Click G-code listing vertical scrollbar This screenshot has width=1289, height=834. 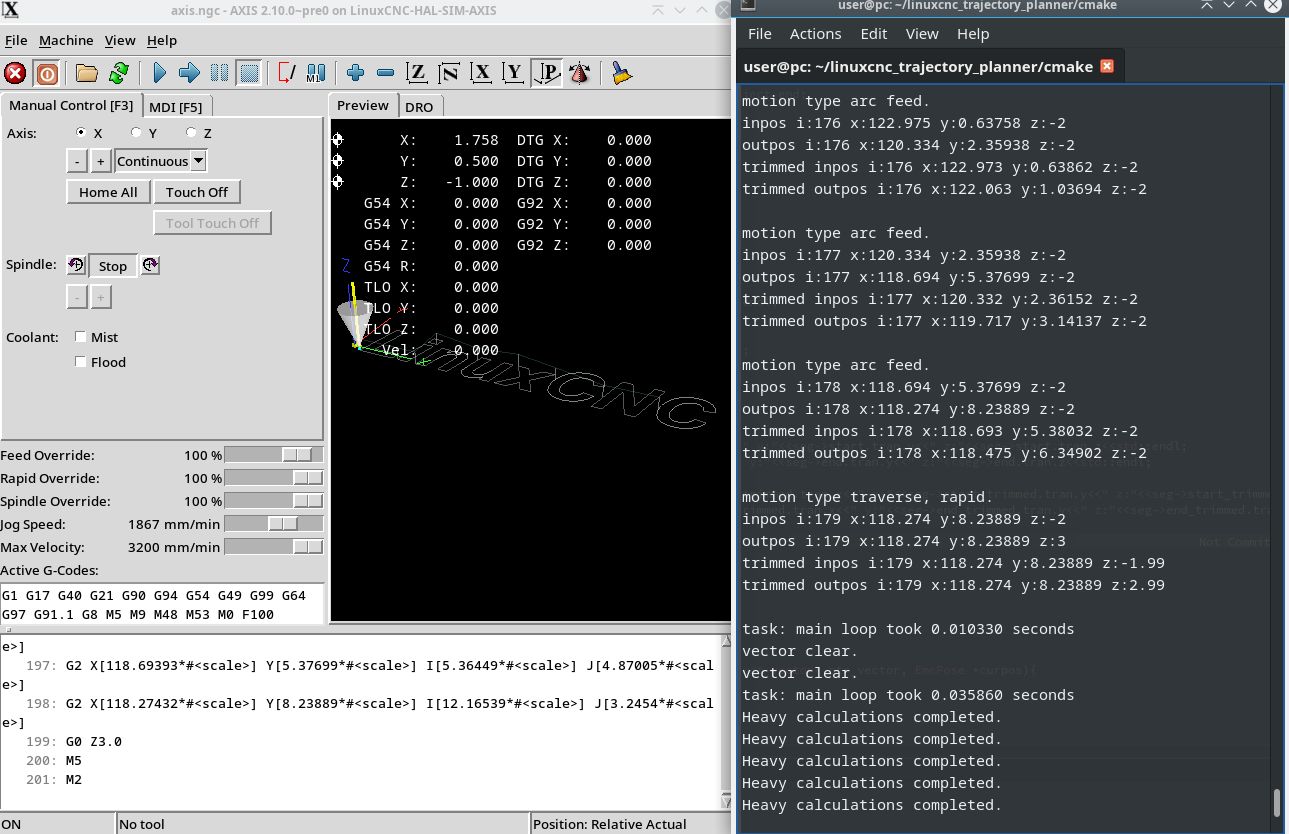tap(725, 721)
